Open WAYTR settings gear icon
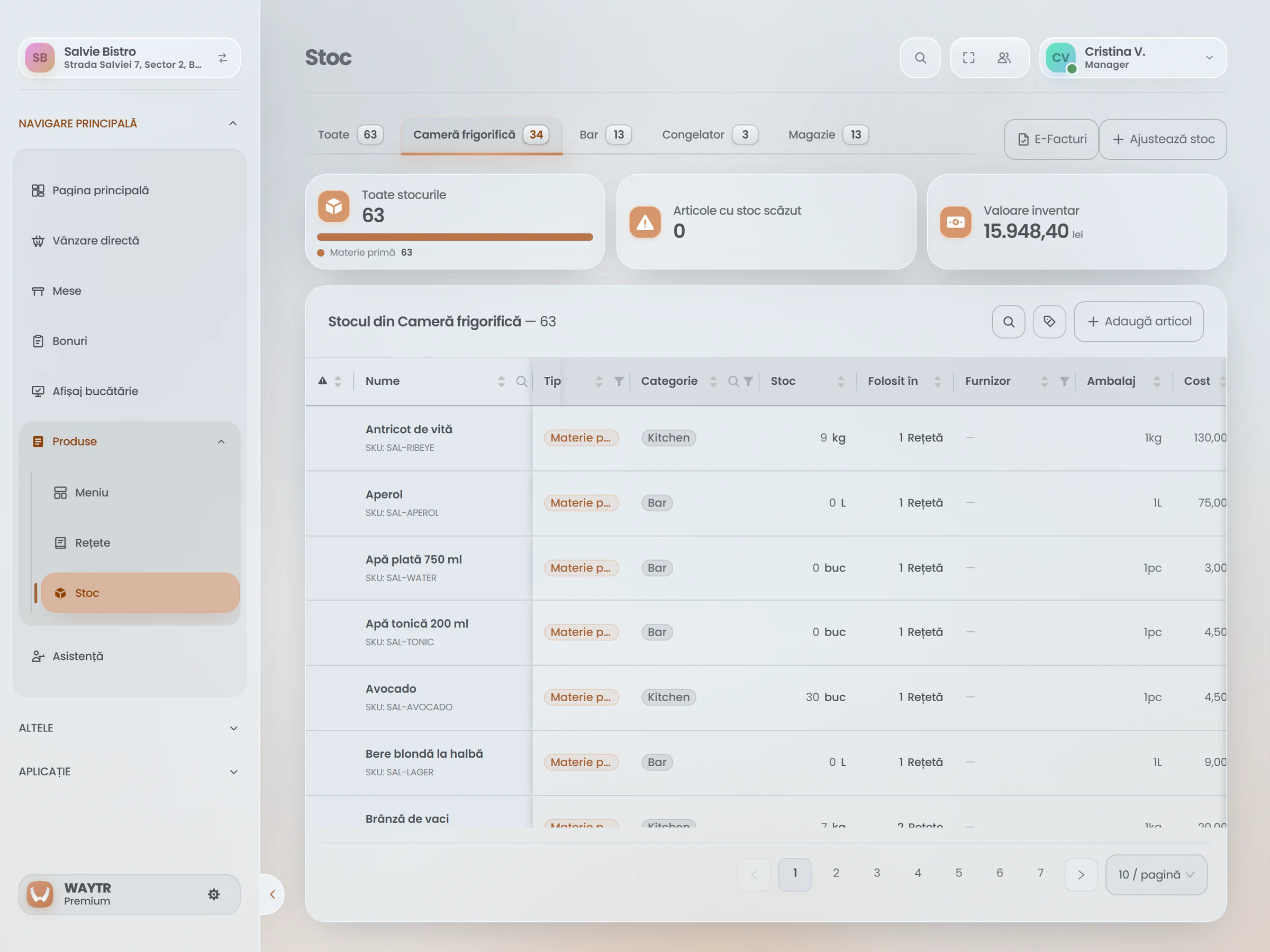Image resolution: width=1270 pixels, height=952 pixels. [214, 894]
